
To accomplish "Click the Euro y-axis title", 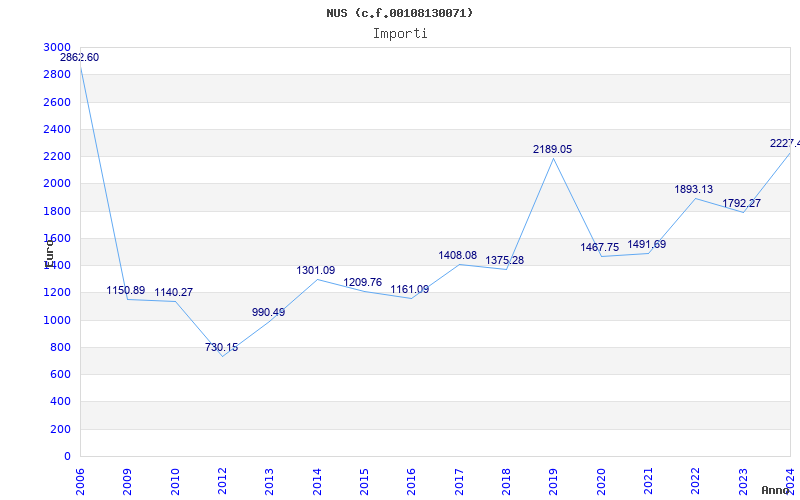I will (49, 254).
